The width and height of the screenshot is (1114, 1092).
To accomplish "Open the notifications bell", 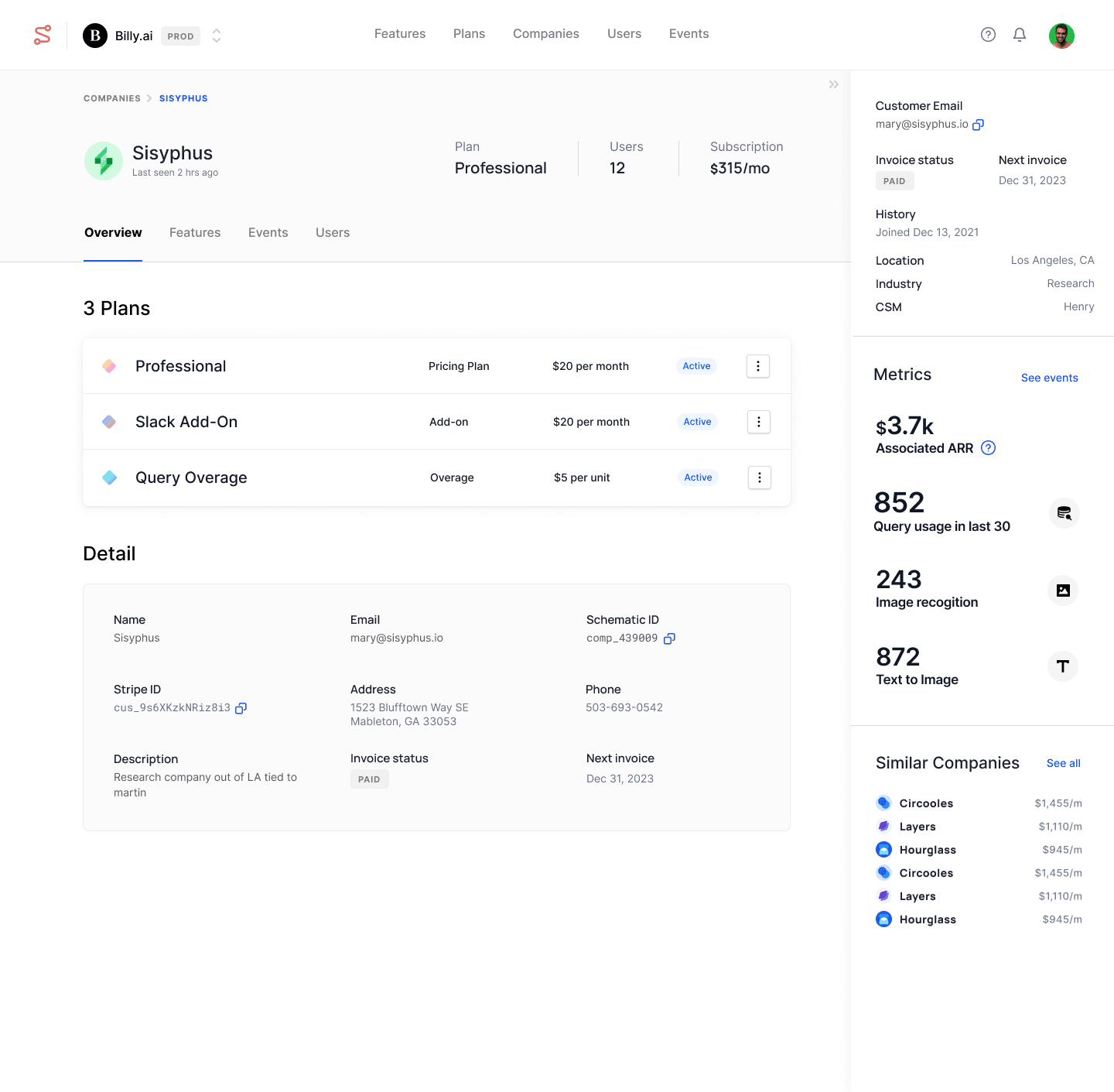I will coord(1020,35).
